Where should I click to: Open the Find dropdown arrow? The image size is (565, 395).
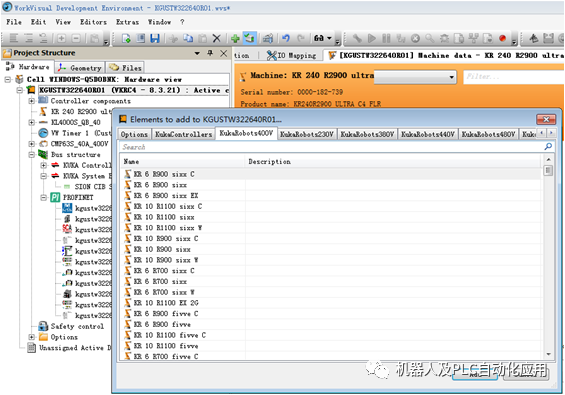coord(329,38)
